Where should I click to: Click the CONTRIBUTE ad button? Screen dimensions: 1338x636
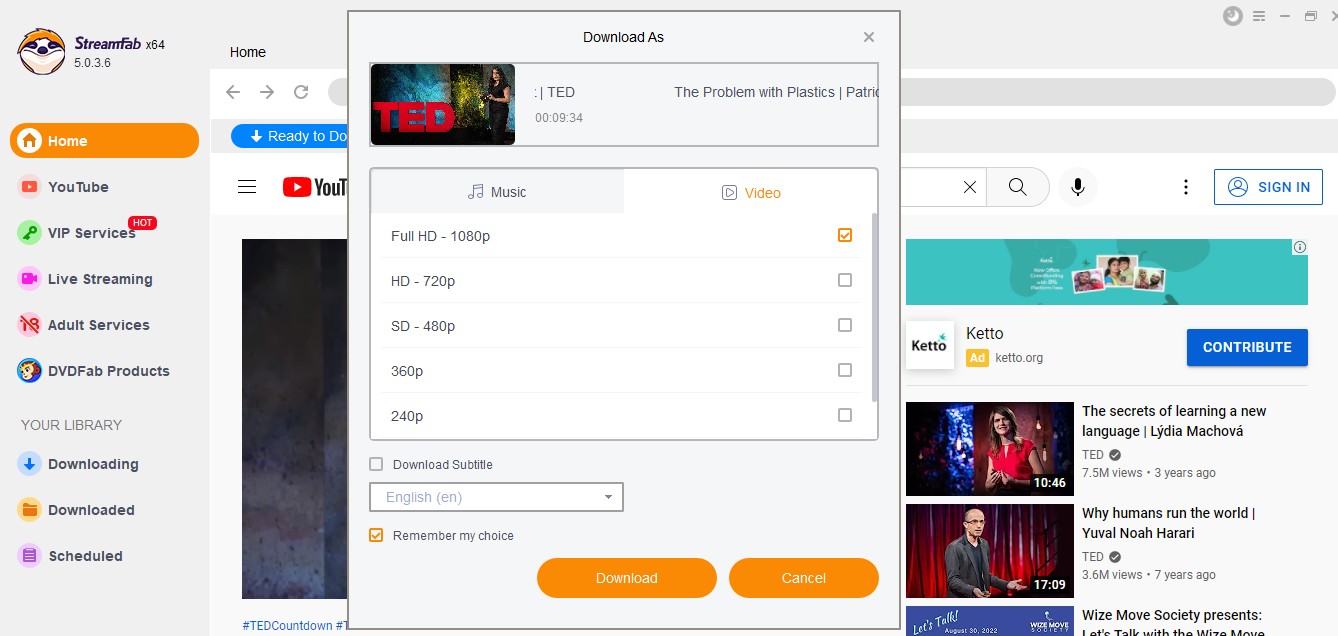click(x=1247, y=347)
